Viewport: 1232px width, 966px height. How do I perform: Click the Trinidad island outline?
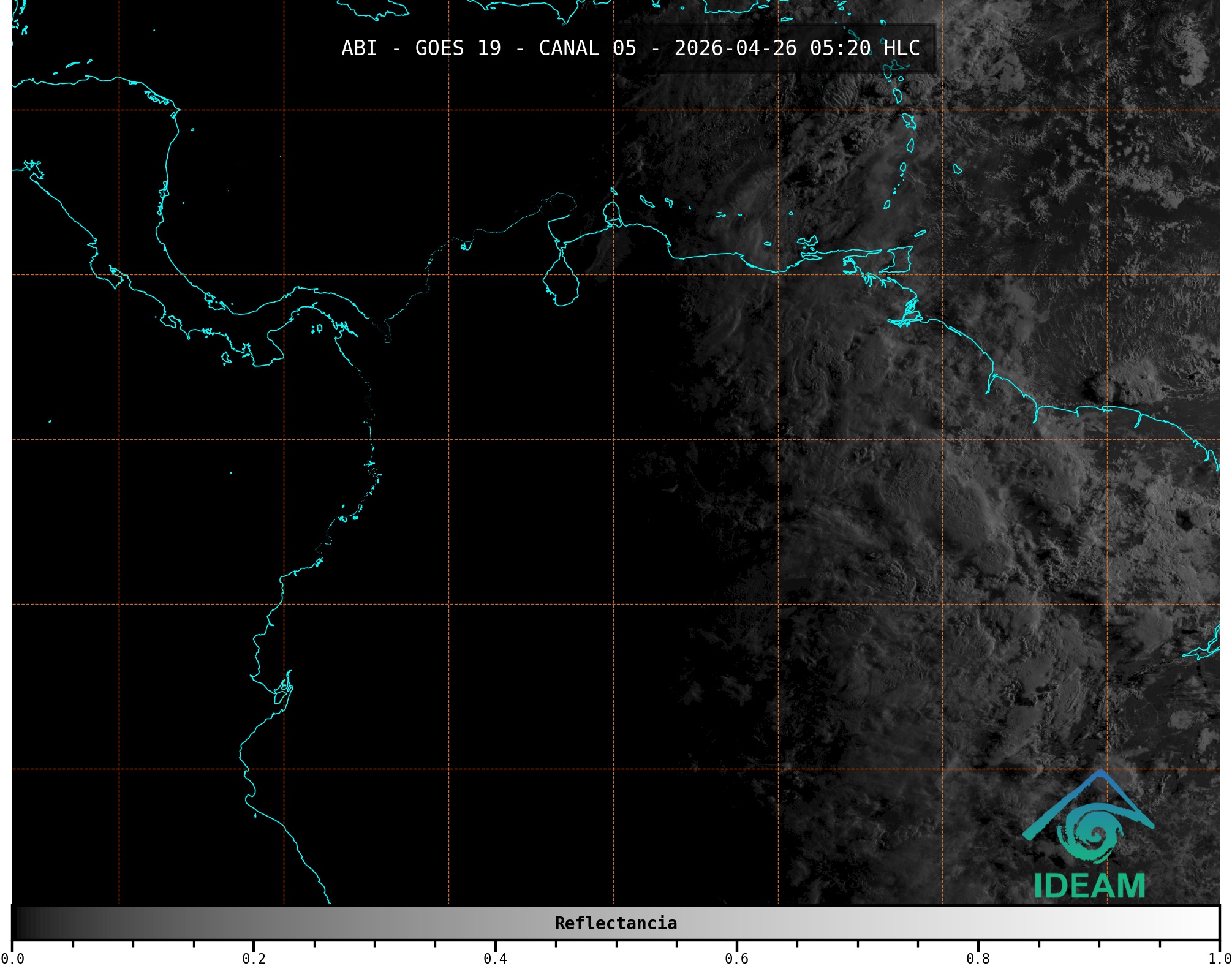click(x=898, y=260)
